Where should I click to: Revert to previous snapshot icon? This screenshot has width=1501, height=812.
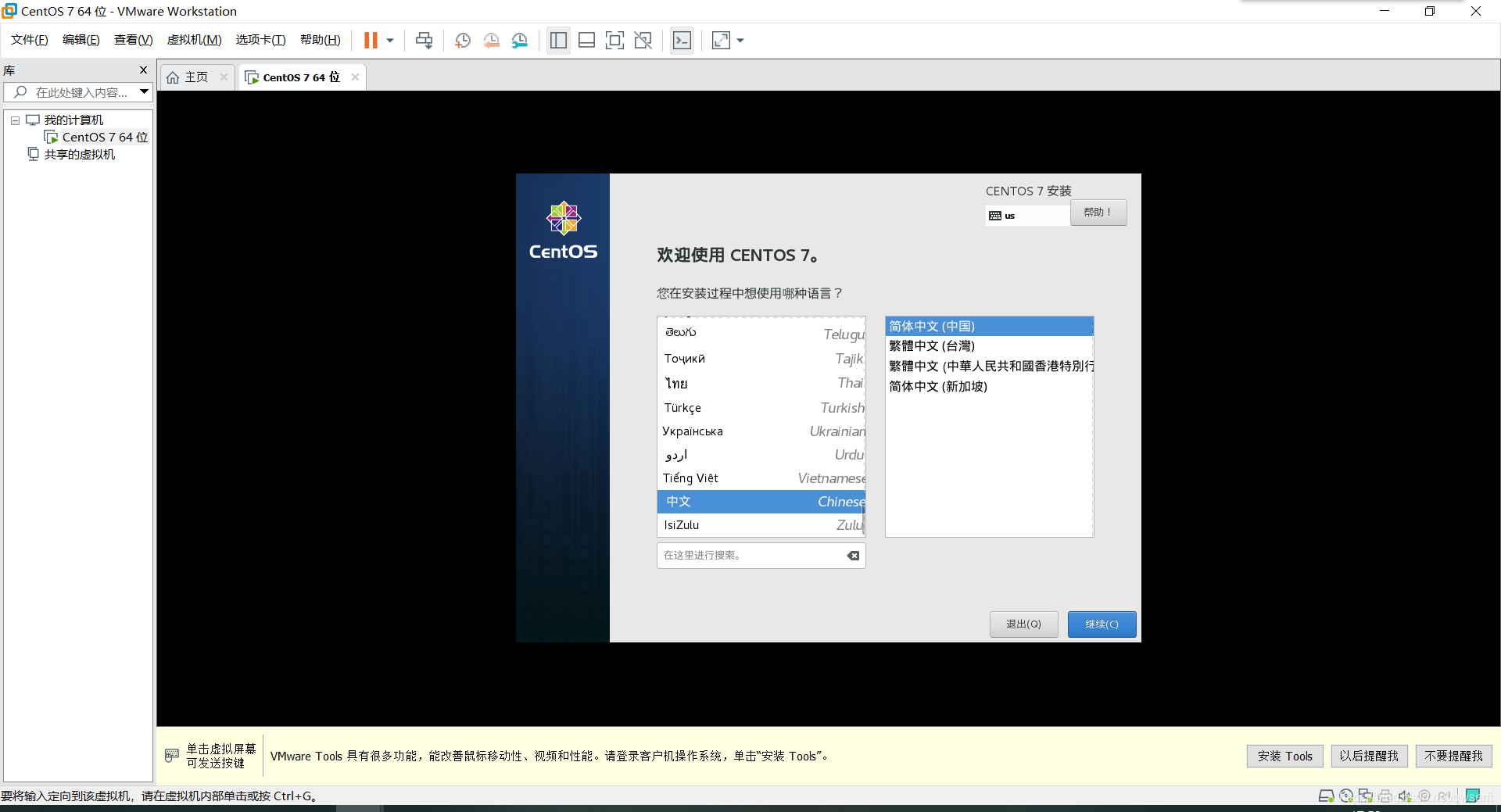coord(491,41)
